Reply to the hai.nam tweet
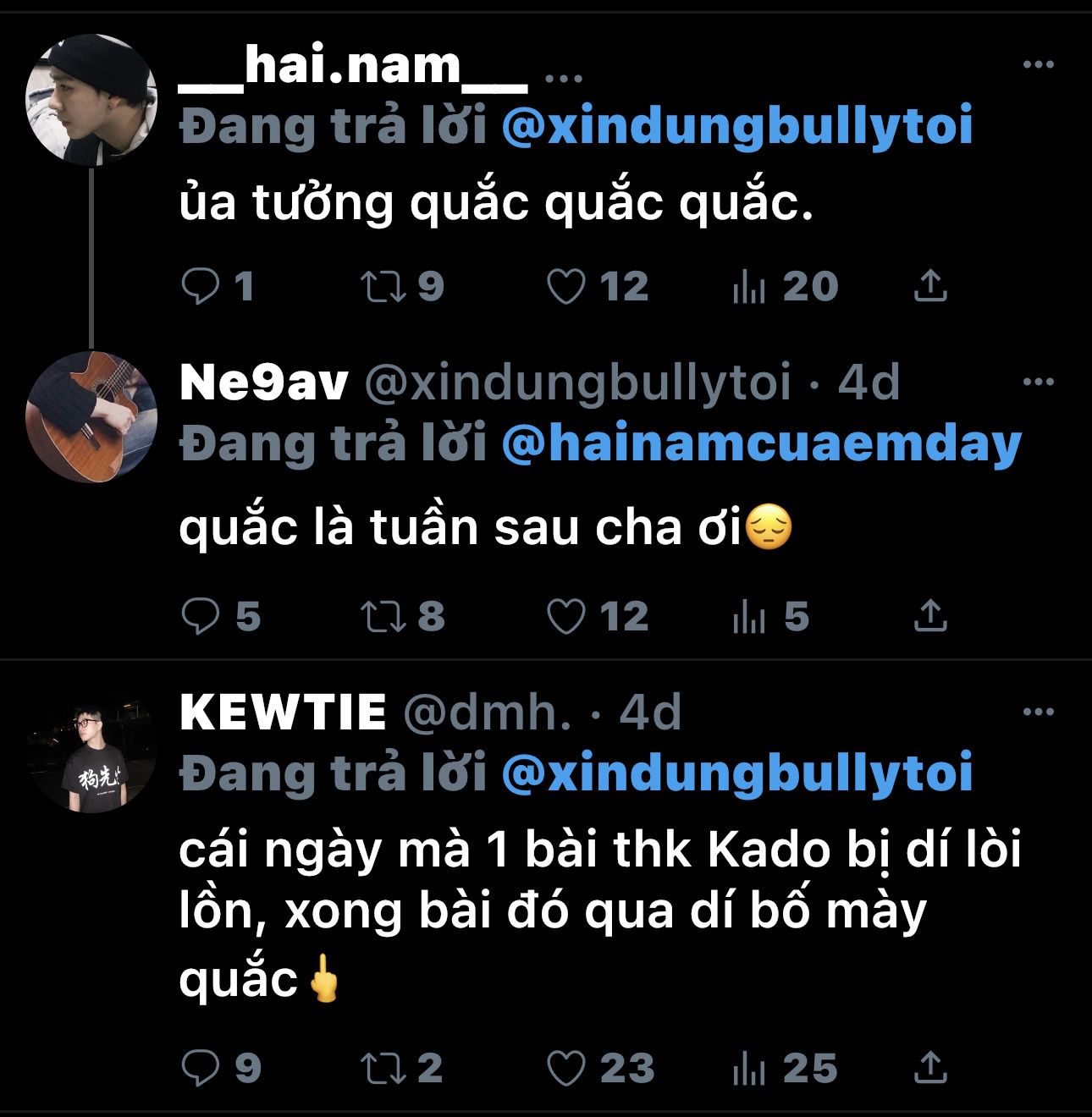Screen dimensions: 1092x1117 (x=201, y=287)
